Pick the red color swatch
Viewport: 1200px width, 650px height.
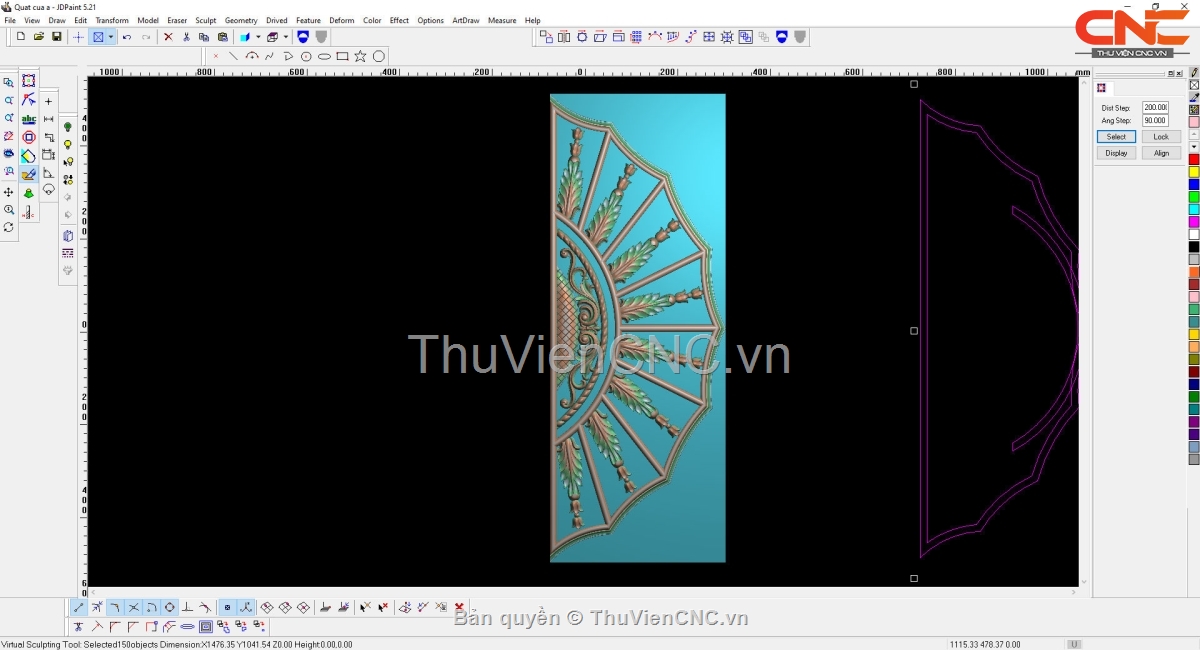(1194, 160)
